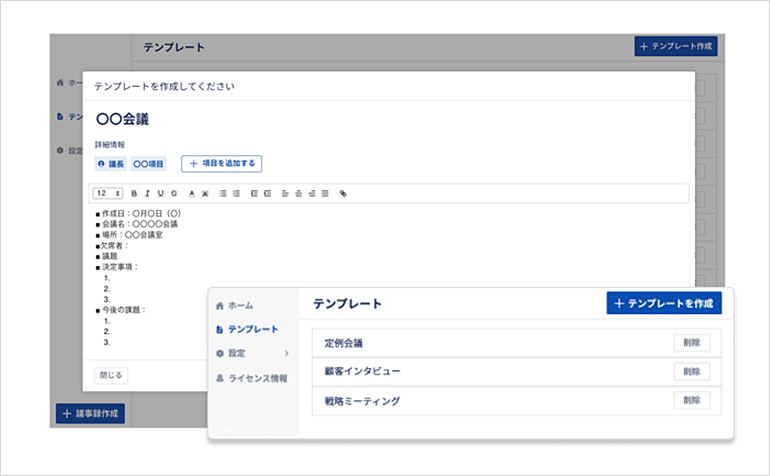This screenshot has height=476, width=770.
Task: Click the gear icon beside 設定 in the front panel
Action: pos(220,354)
